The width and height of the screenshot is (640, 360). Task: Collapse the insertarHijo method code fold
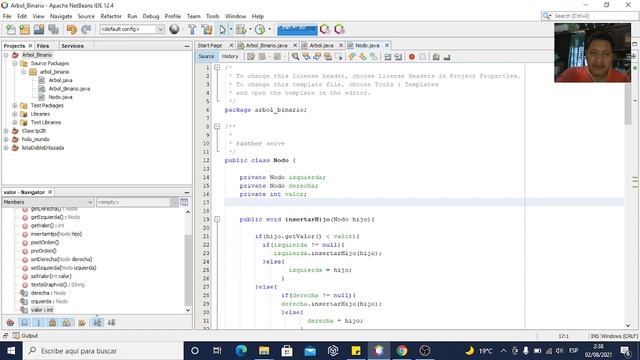217,219
